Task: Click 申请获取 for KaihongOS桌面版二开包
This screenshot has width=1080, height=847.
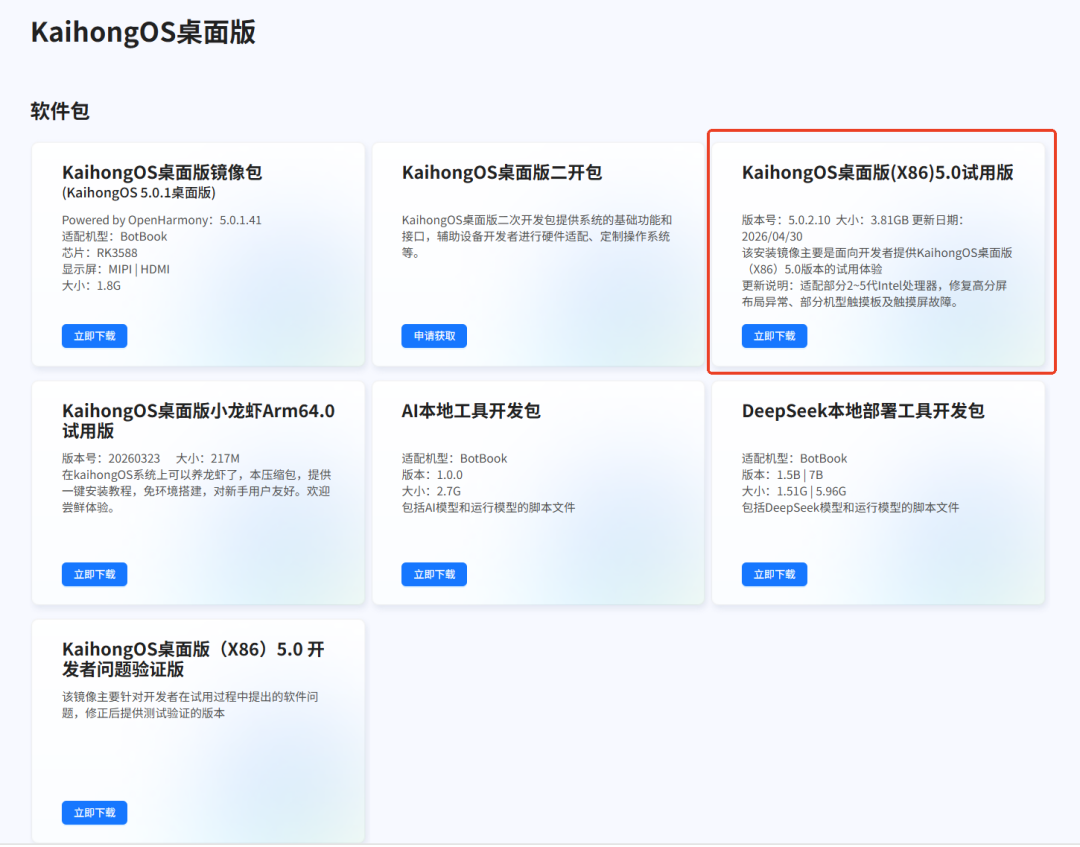Action: [x=434, y=336]
